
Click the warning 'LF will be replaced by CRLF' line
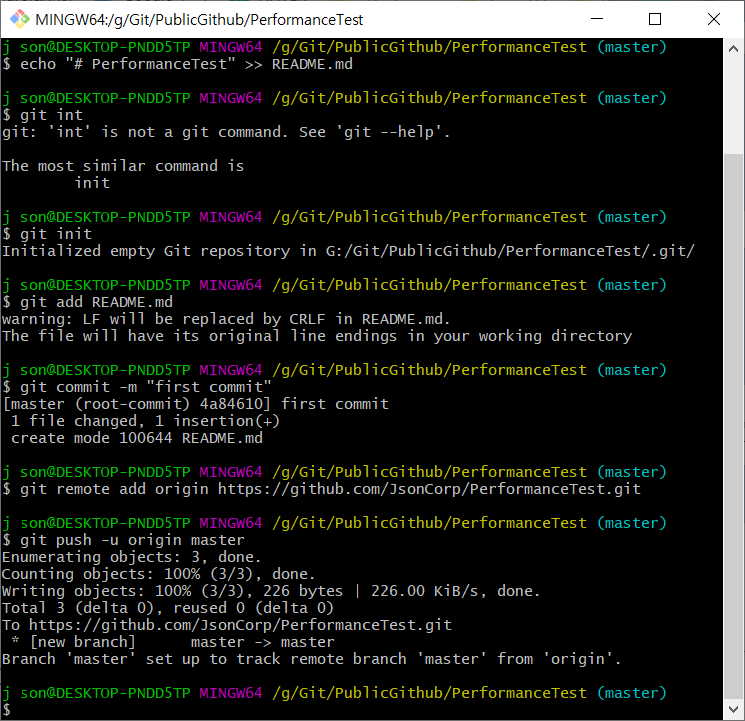pos(226,319)
